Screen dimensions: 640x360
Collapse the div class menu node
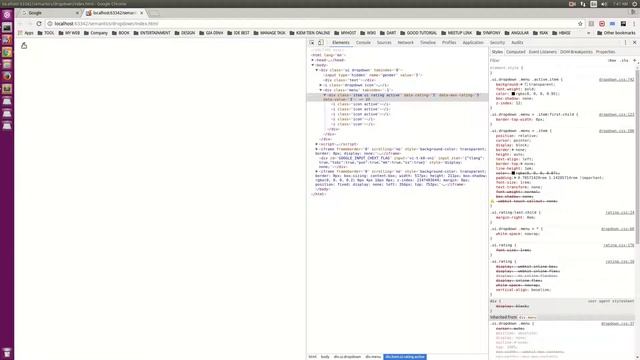pos(321,90)
